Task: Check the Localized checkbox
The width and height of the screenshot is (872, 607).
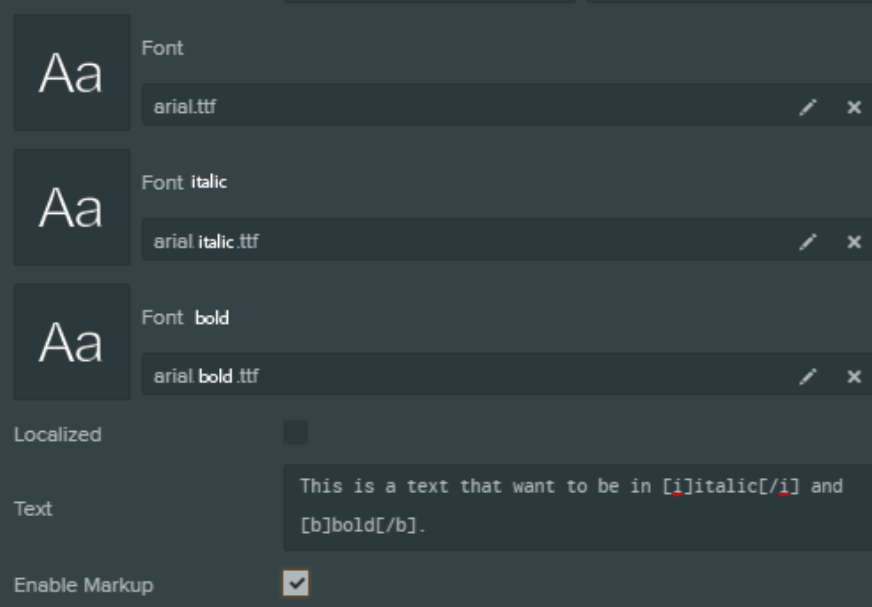Action: (296, 432)
